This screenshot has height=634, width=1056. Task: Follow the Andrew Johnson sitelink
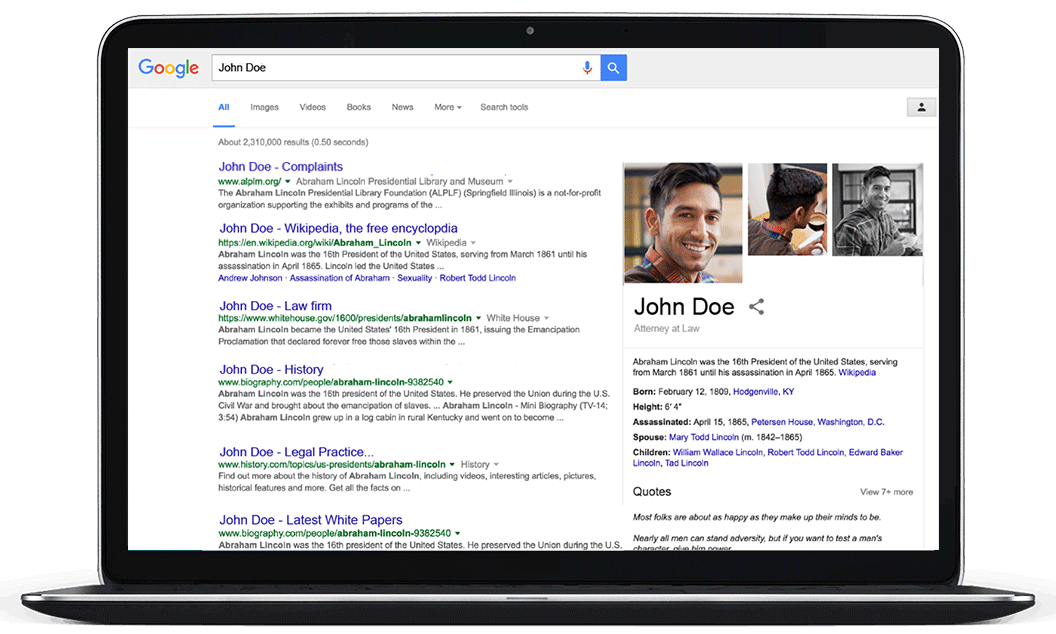pyautogui.click(x=250, y=278)
